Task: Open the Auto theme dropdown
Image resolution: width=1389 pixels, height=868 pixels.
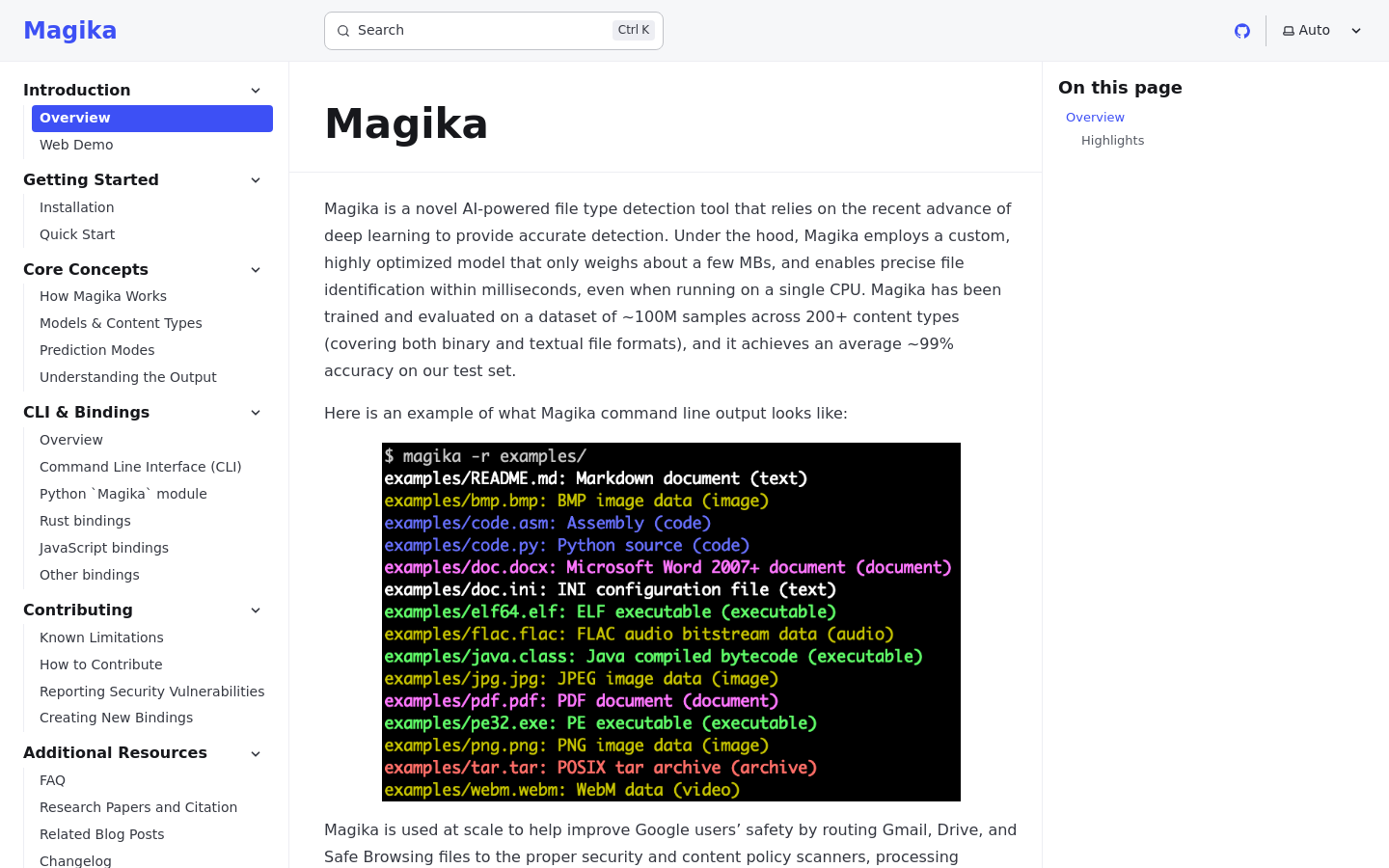Action: point(1321,31)
